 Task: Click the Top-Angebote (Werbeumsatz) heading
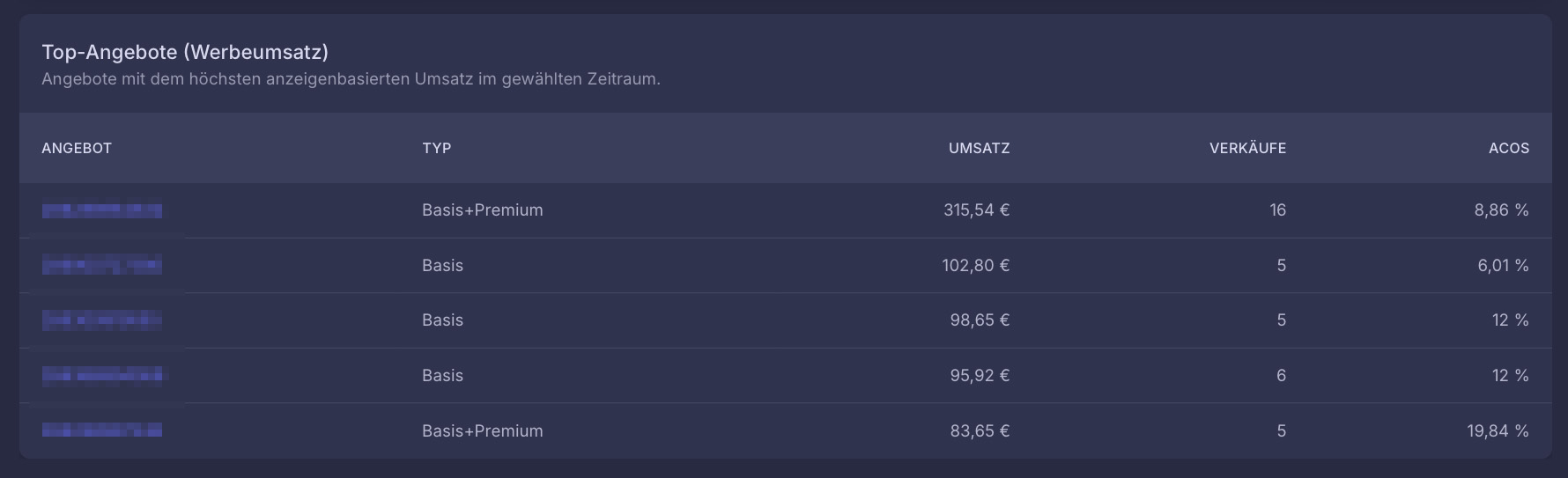[x=185, y=52]
